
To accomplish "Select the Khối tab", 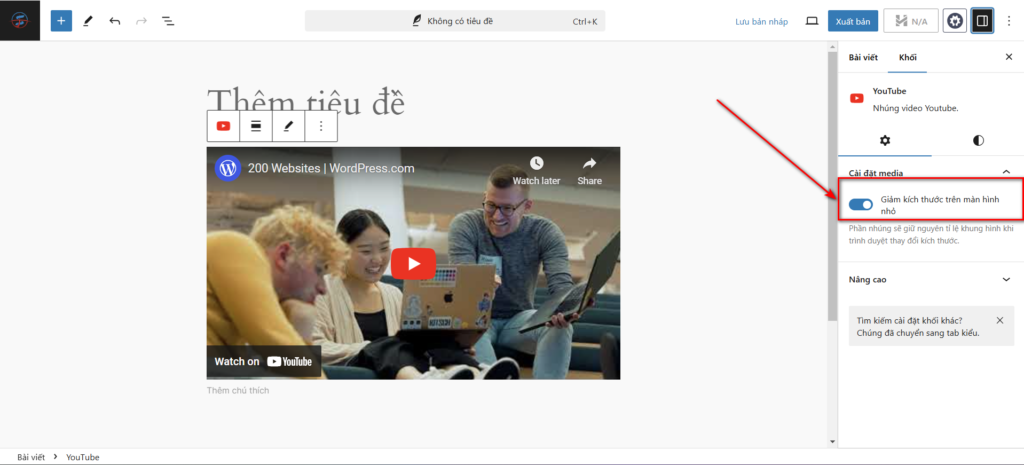I will pyautogui.click(x=908, y=57).
